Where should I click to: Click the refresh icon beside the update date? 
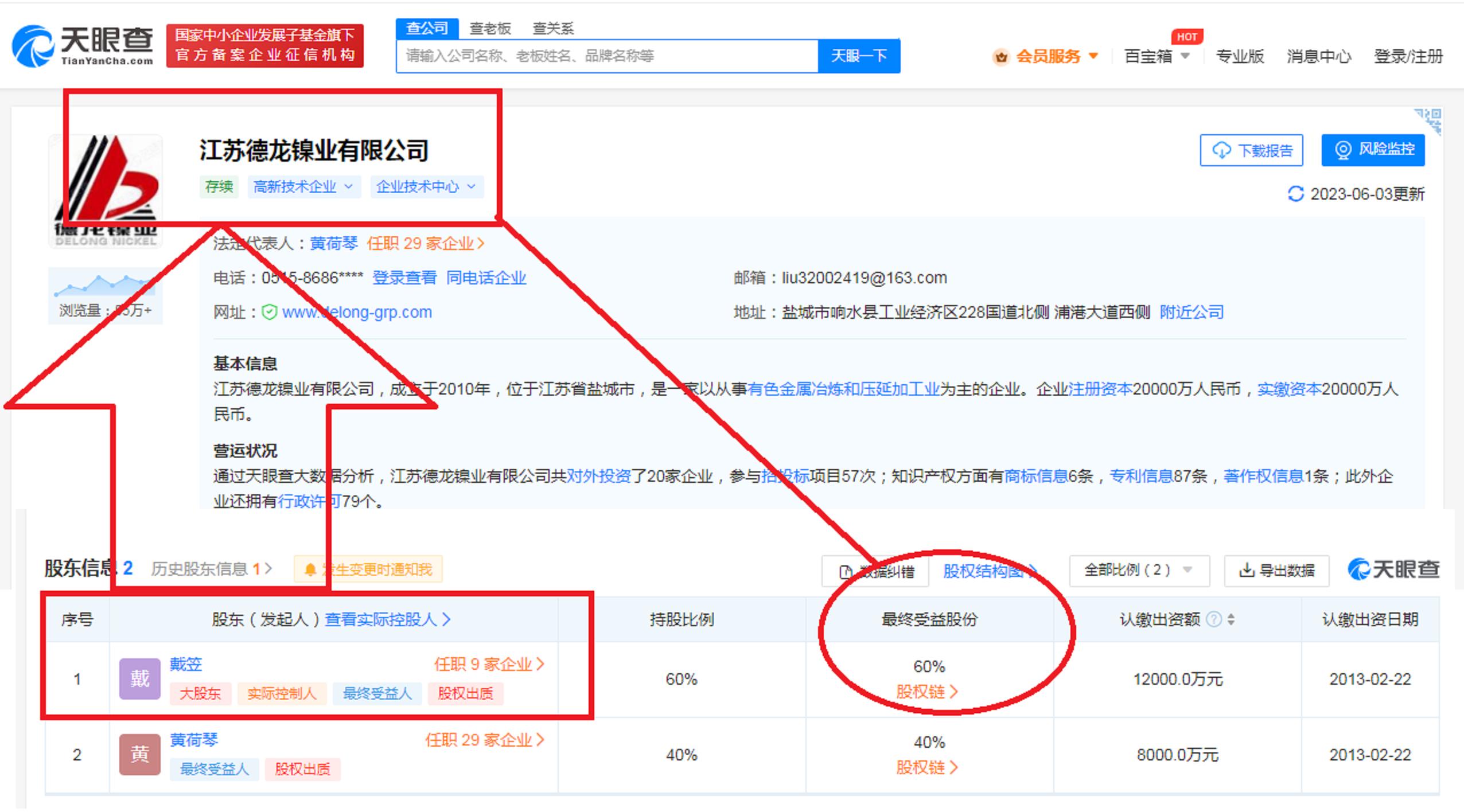coord(1295,194)
